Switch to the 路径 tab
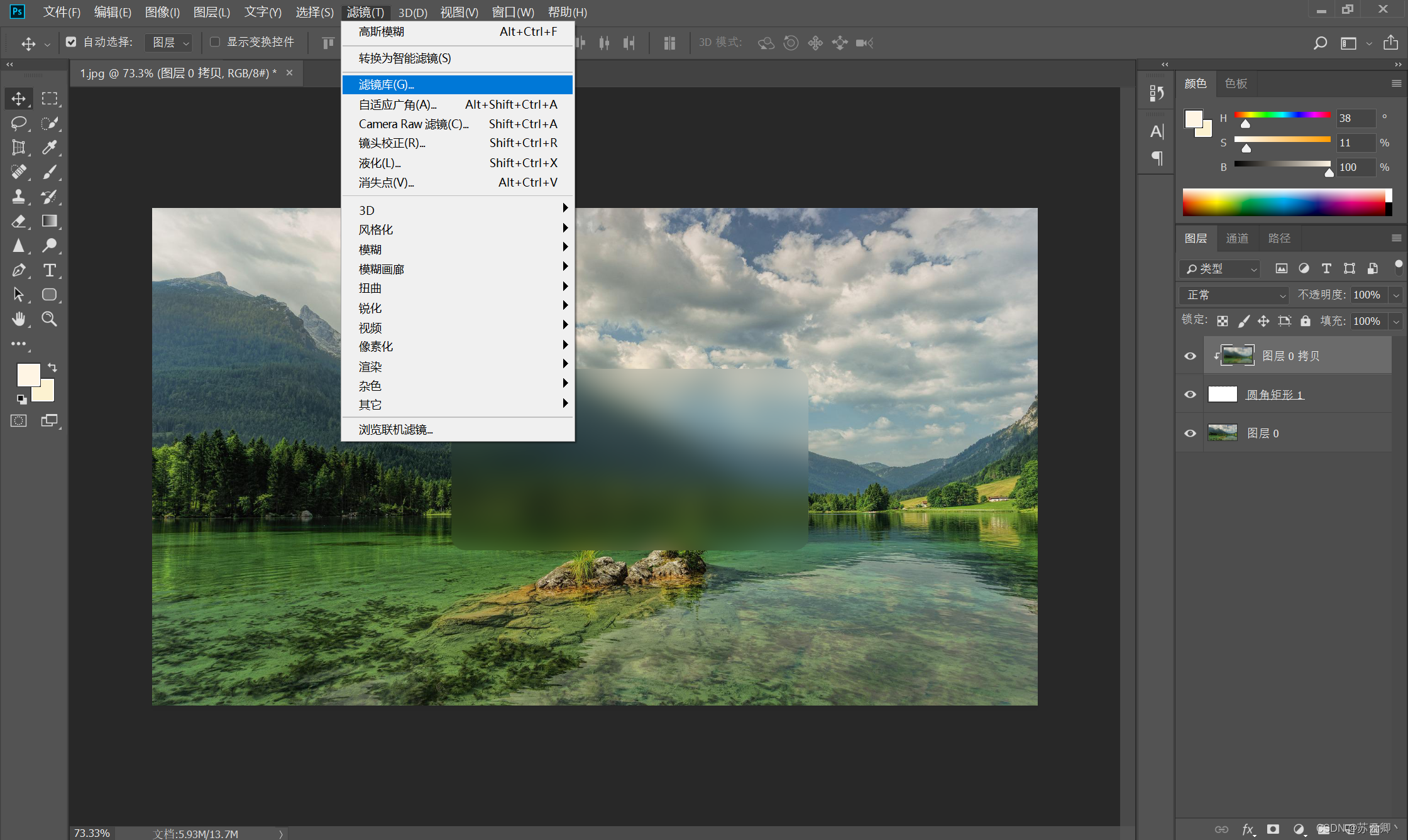 1279,238
